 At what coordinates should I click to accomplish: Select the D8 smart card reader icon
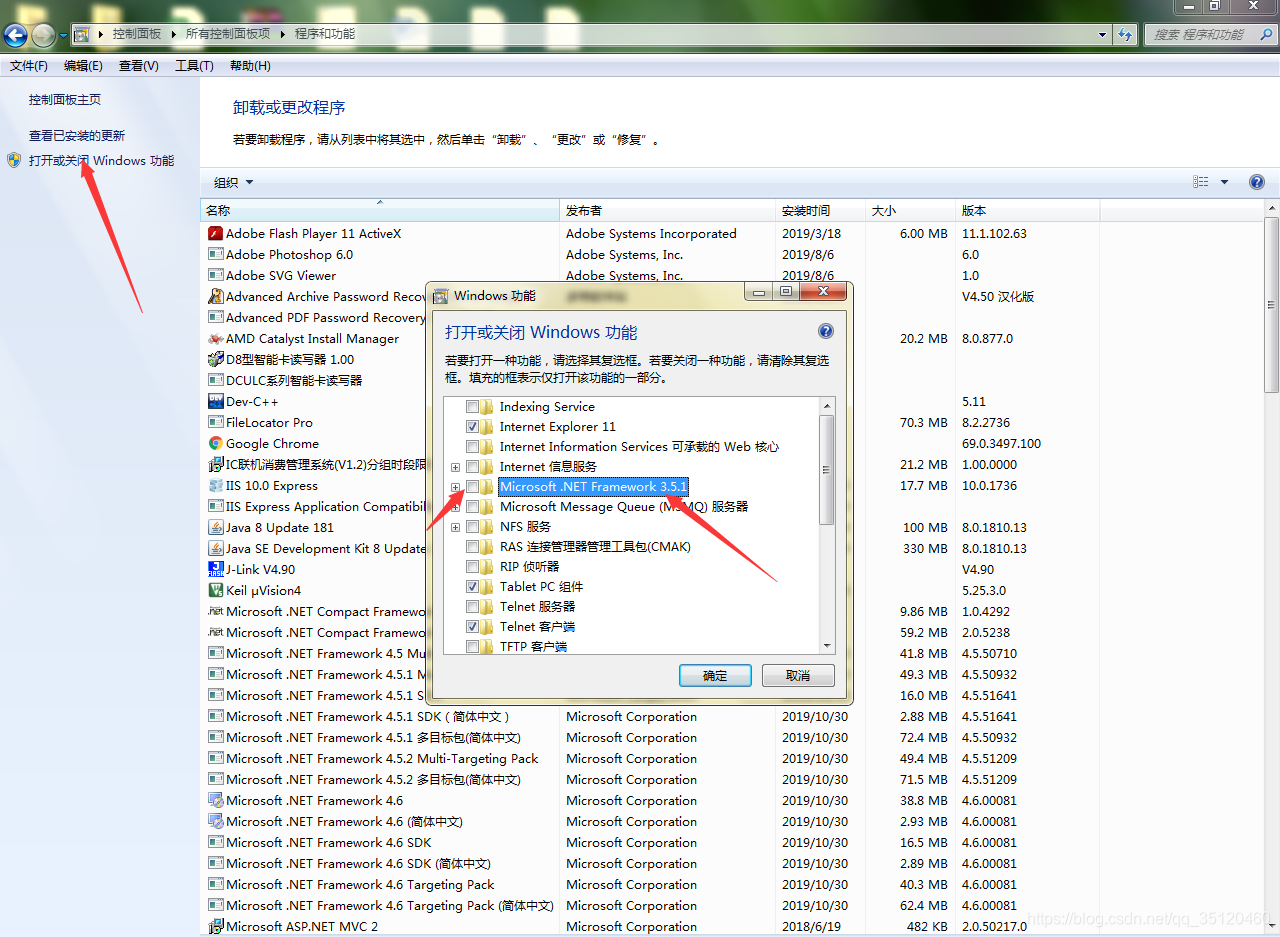click(x=215, y=359)
